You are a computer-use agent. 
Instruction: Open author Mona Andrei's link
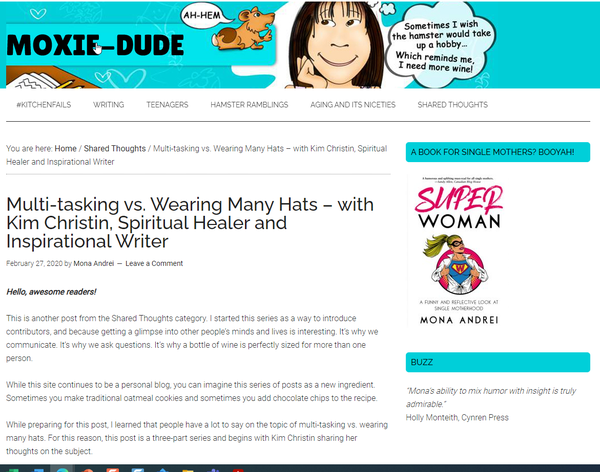[x=94, y=263]
